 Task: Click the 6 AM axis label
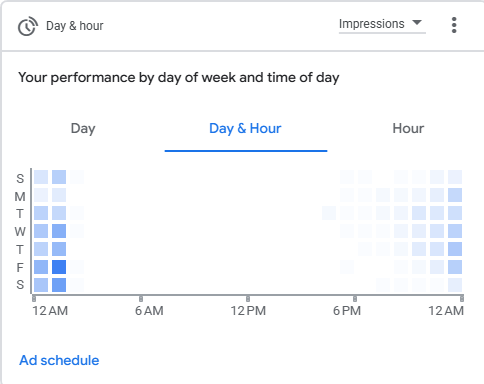click(x=149, y=311)
